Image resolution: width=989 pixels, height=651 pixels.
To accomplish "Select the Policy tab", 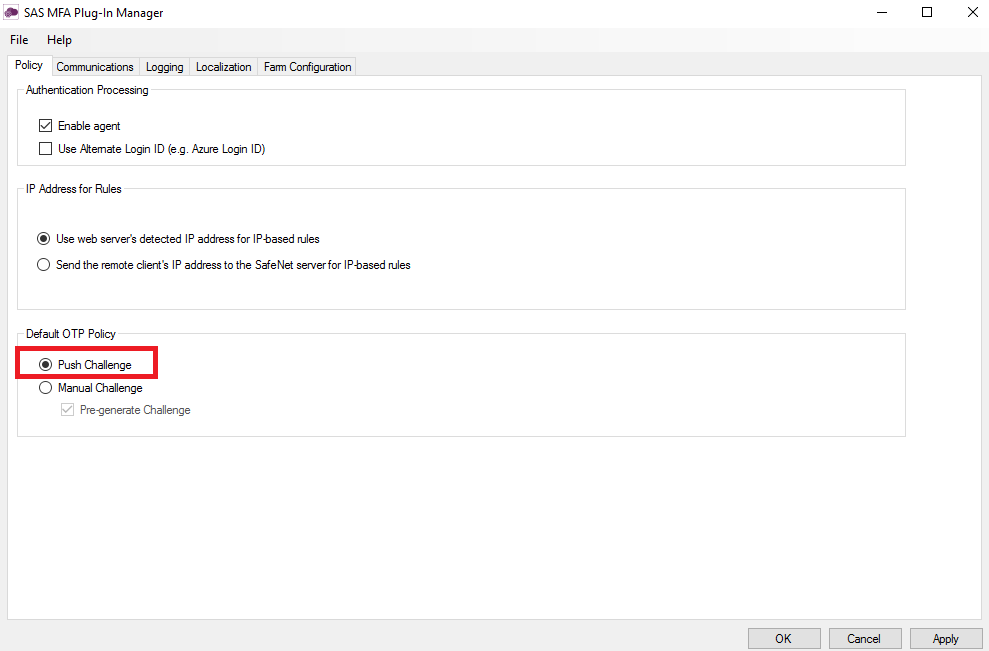I will pyautogui.click(x=29, y=66).
